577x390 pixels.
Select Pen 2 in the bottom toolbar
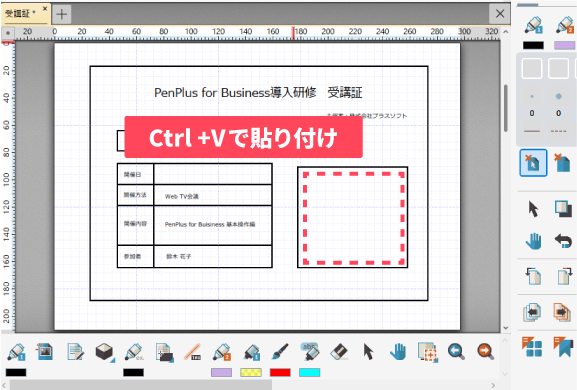pos(222,352)
